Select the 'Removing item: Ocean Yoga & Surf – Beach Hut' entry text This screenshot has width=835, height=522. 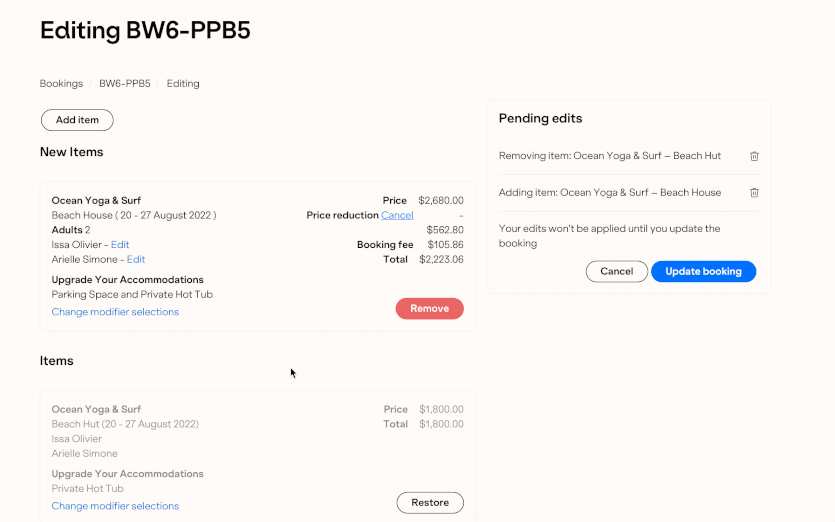609,156
